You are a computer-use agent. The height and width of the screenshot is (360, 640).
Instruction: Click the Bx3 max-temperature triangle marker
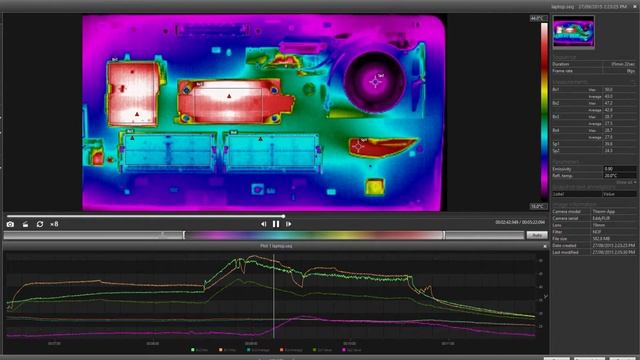click(132, 138)
